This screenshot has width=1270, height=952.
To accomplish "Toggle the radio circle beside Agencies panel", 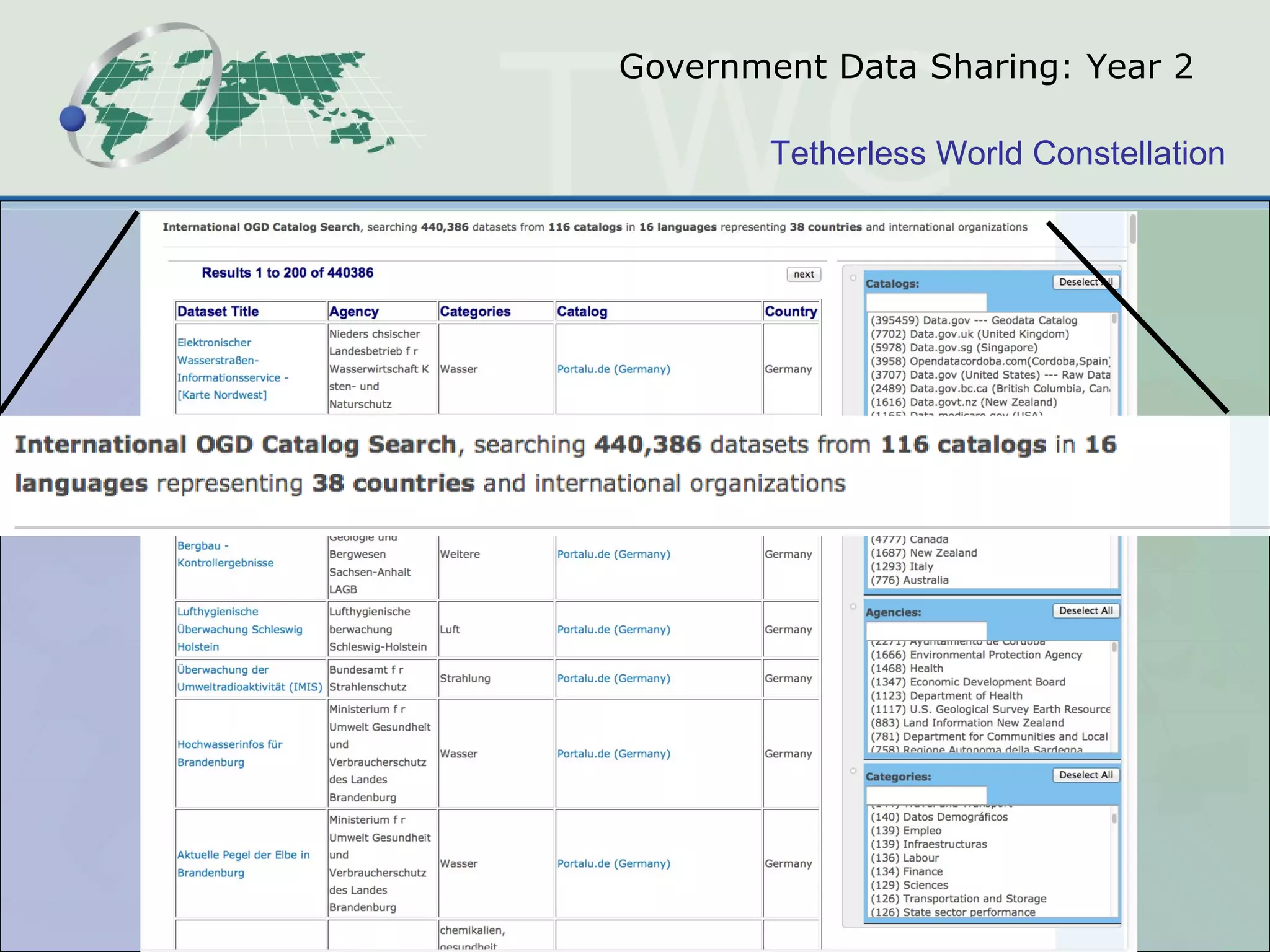I will coord(853,606).
